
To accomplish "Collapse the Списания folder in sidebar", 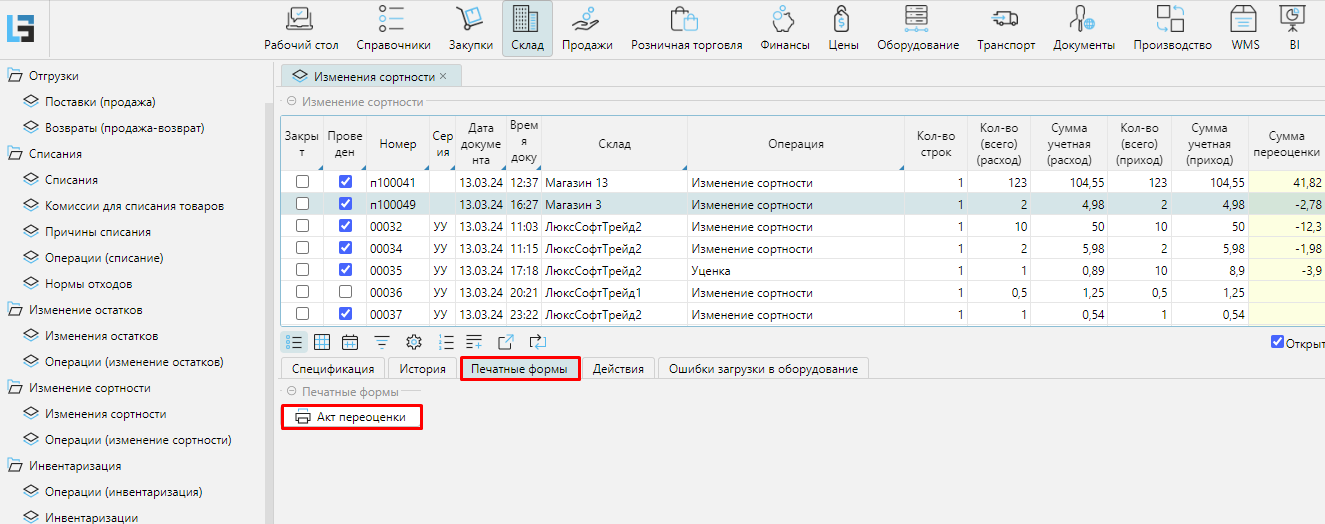I will (x=15, y=154).
